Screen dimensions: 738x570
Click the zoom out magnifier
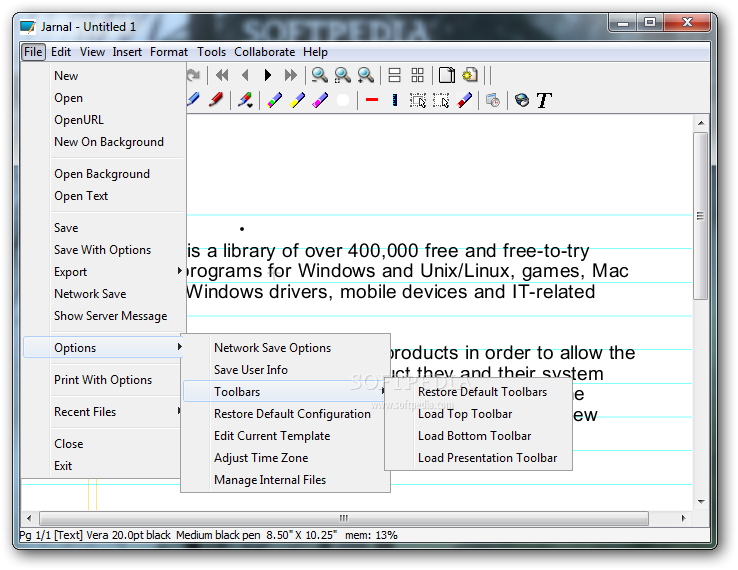point(320,75)
